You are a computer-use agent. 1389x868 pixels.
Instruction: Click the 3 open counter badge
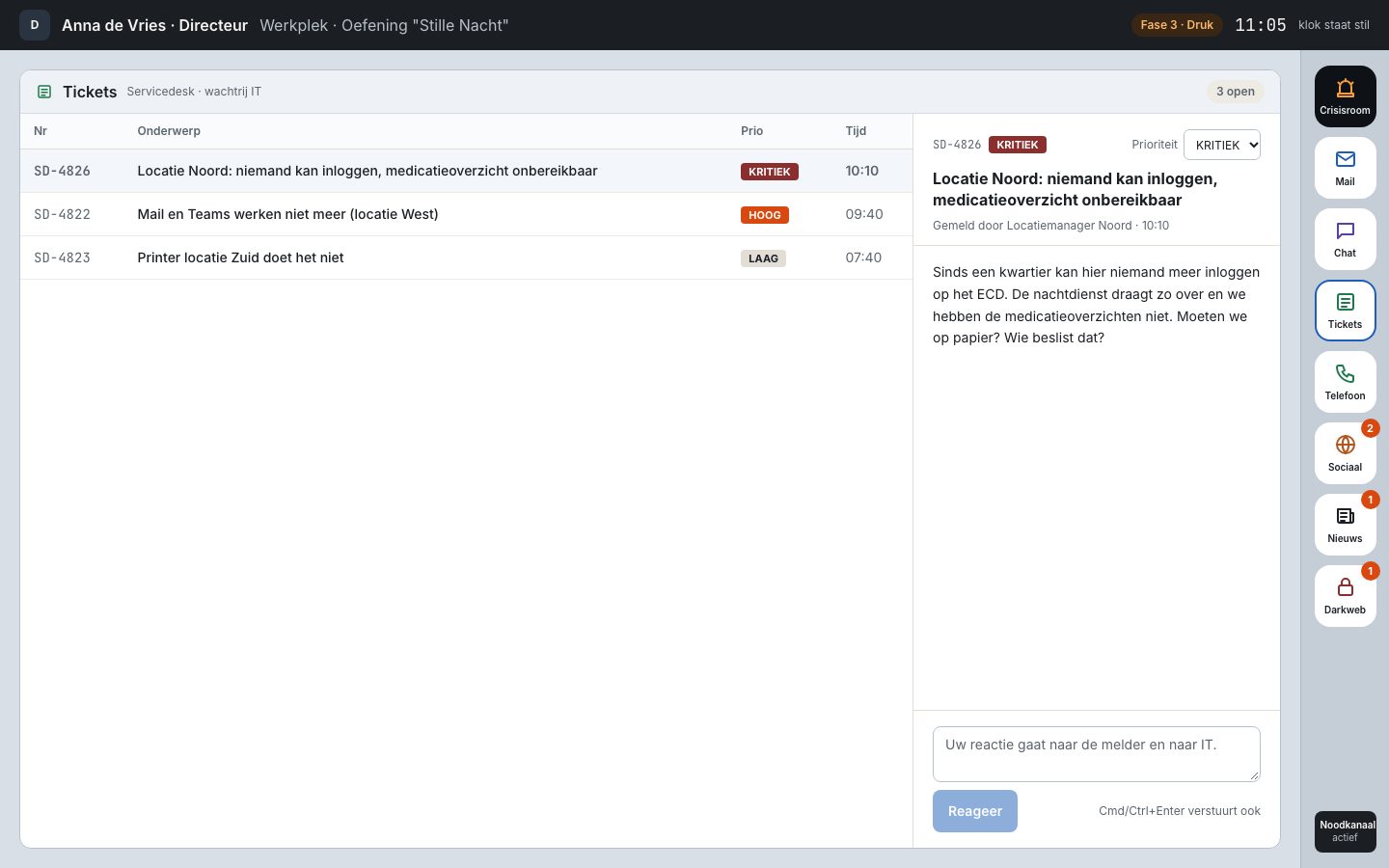pyautogui.click(x=1236, y=92)
